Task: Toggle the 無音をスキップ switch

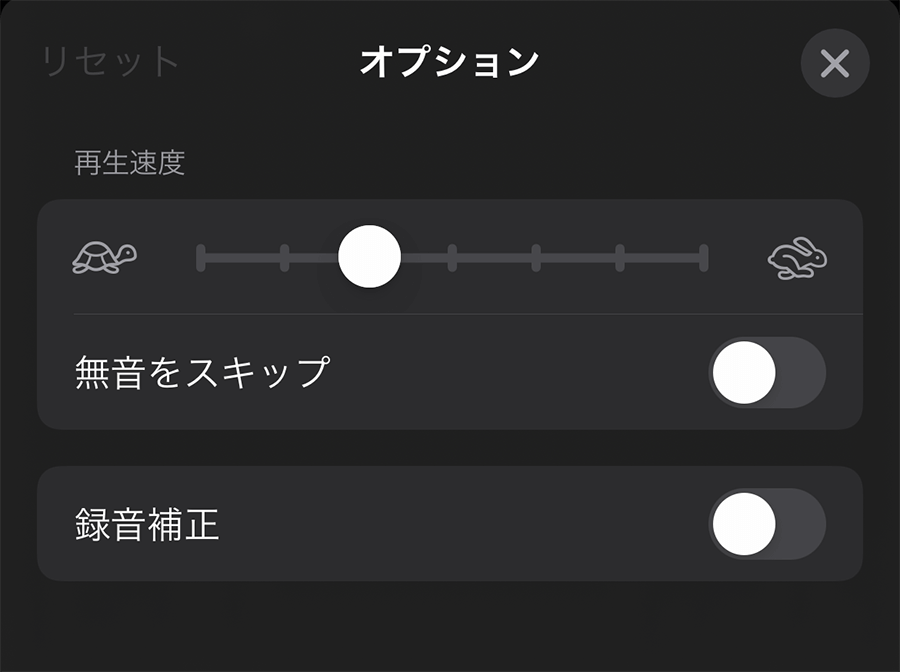Action: 767,373
